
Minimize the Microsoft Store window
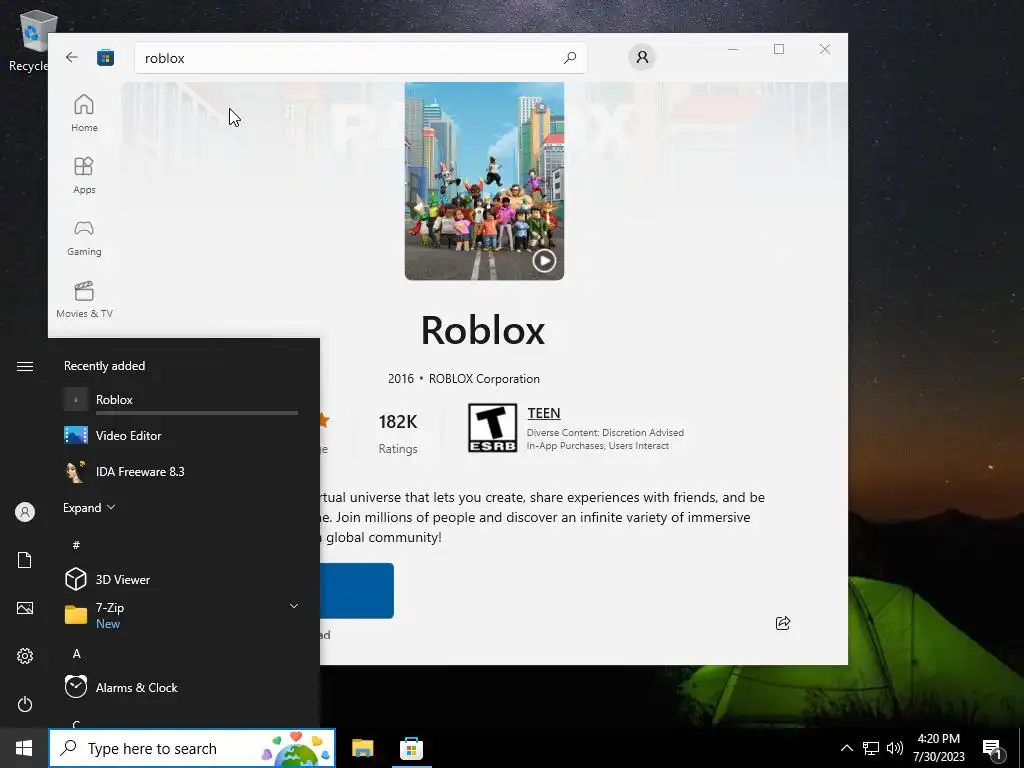pos(733,49)
